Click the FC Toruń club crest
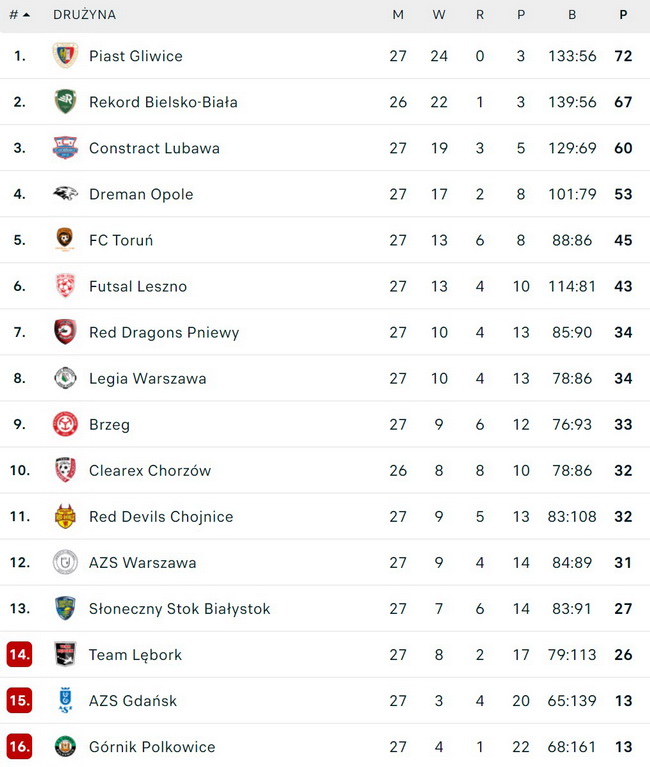This screenshot has width=650, height=767. point(65,240)
